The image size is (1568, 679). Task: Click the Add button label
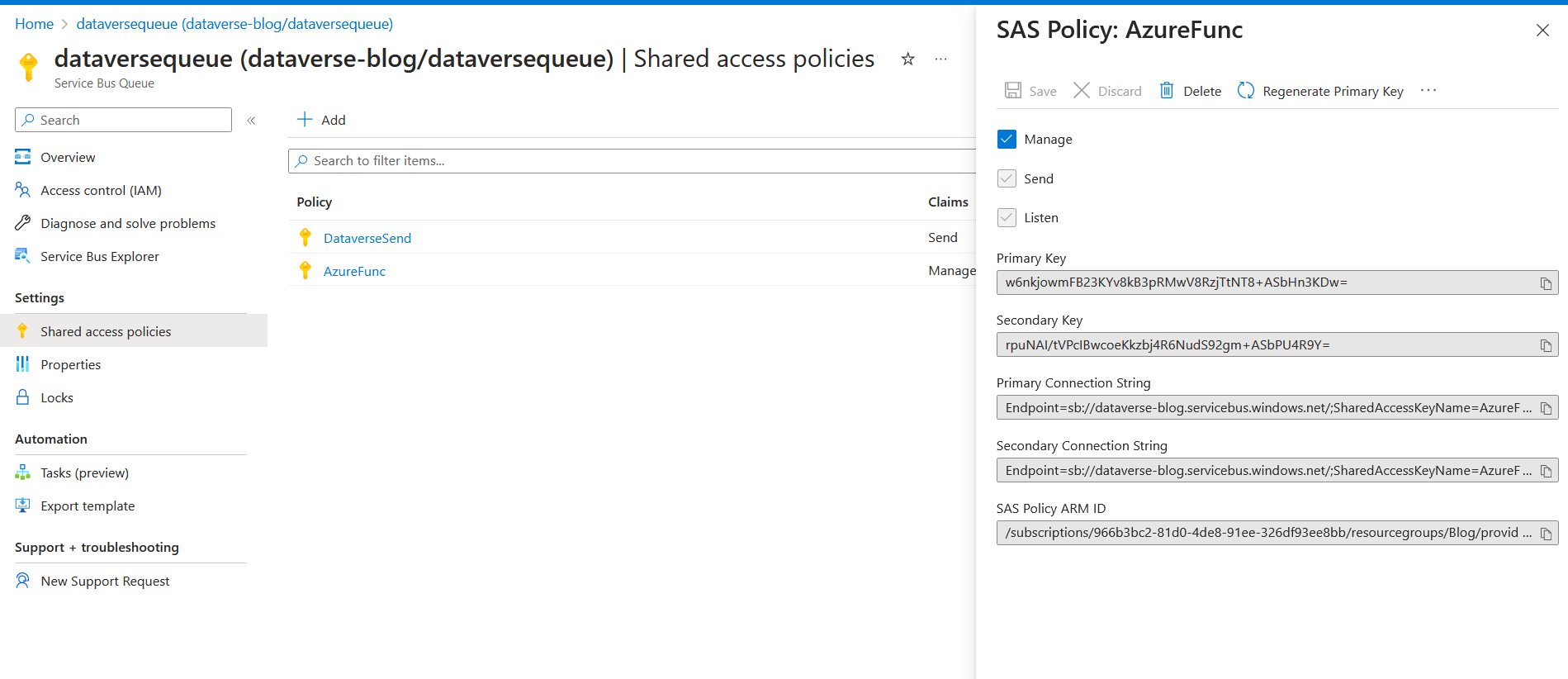334,120
